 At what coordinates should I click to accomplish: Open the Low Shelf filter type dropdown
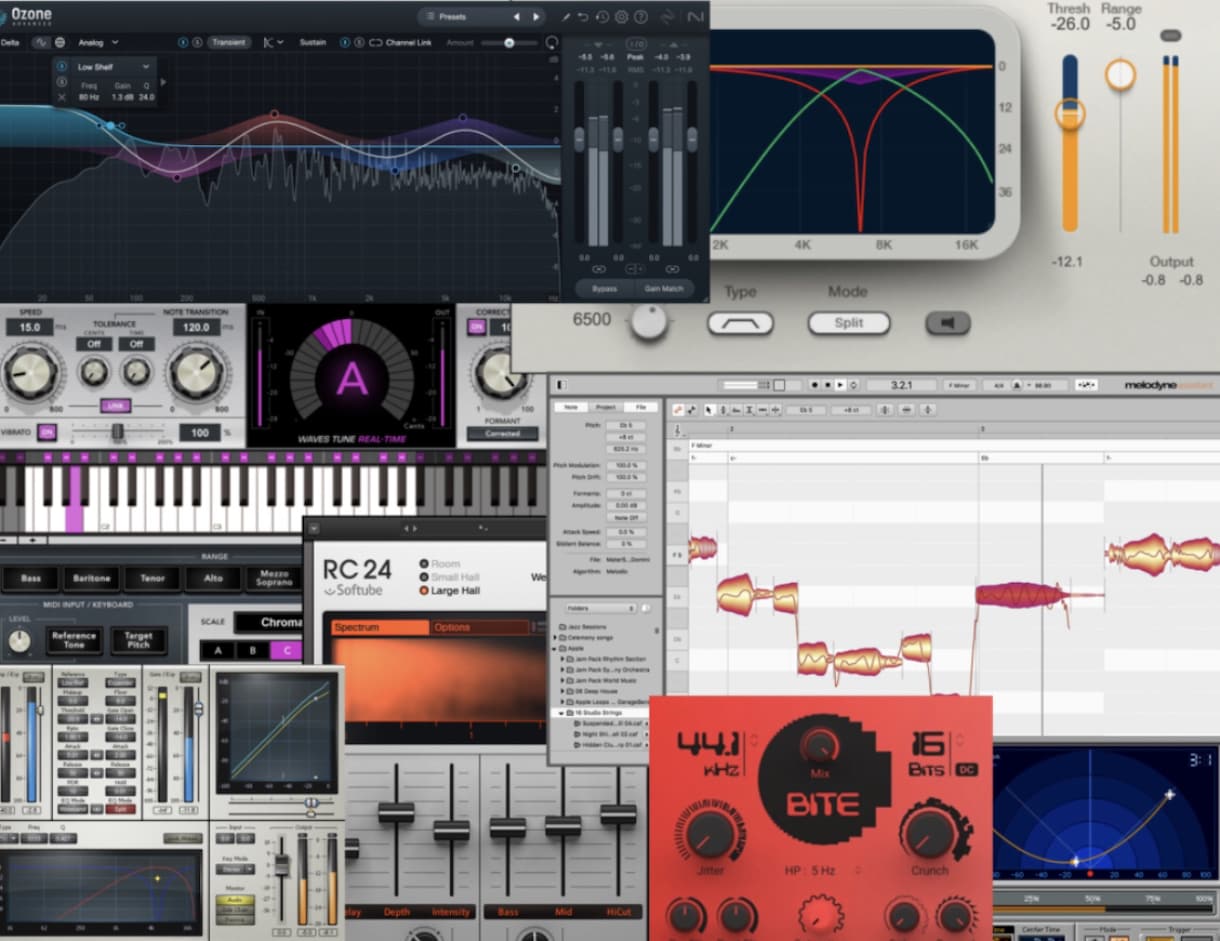[114, 67]
